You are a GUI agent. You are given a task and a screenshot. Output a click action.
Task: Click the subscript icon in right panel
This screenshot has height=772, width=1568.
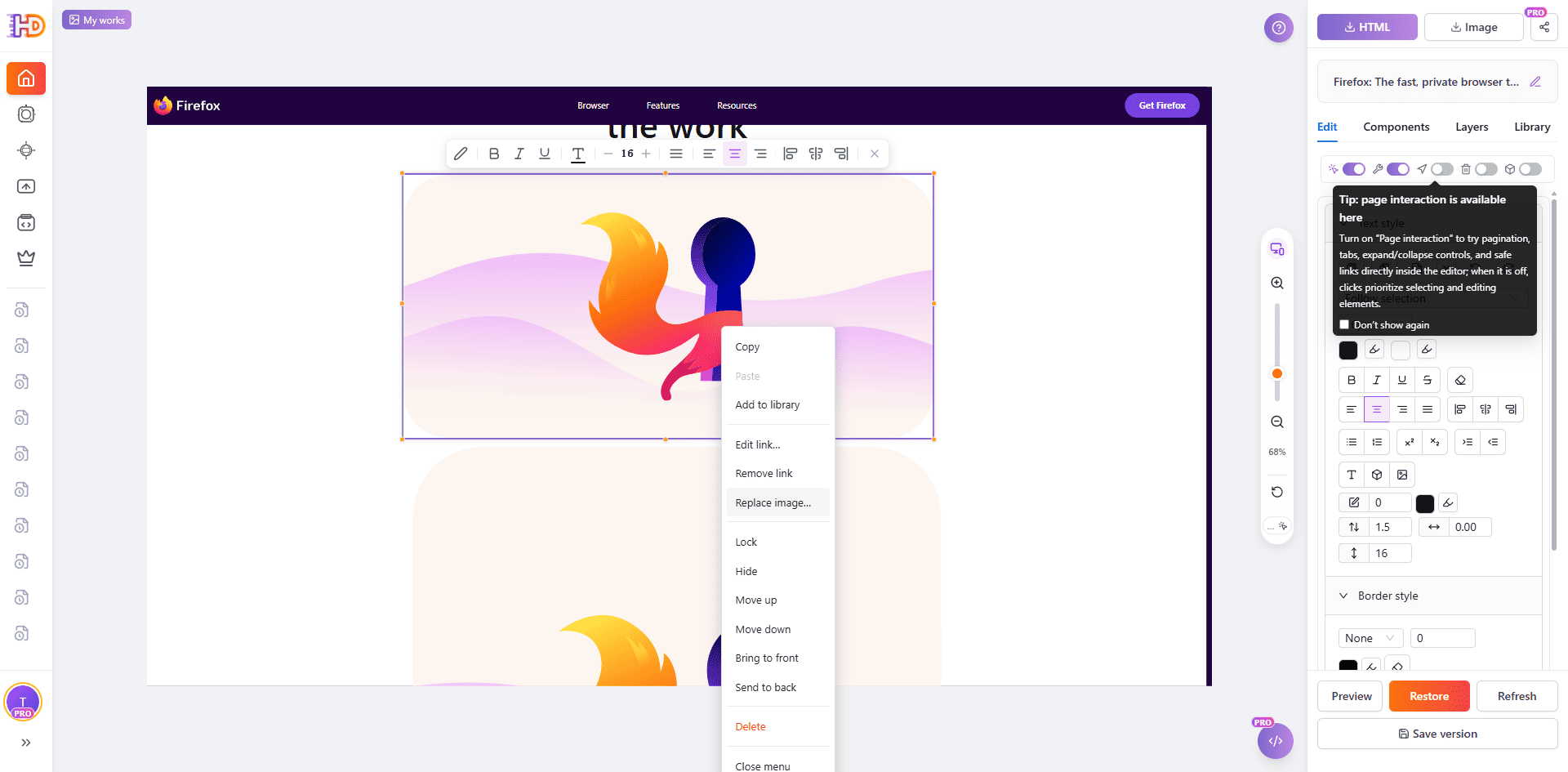click(x=1435, y=442)
